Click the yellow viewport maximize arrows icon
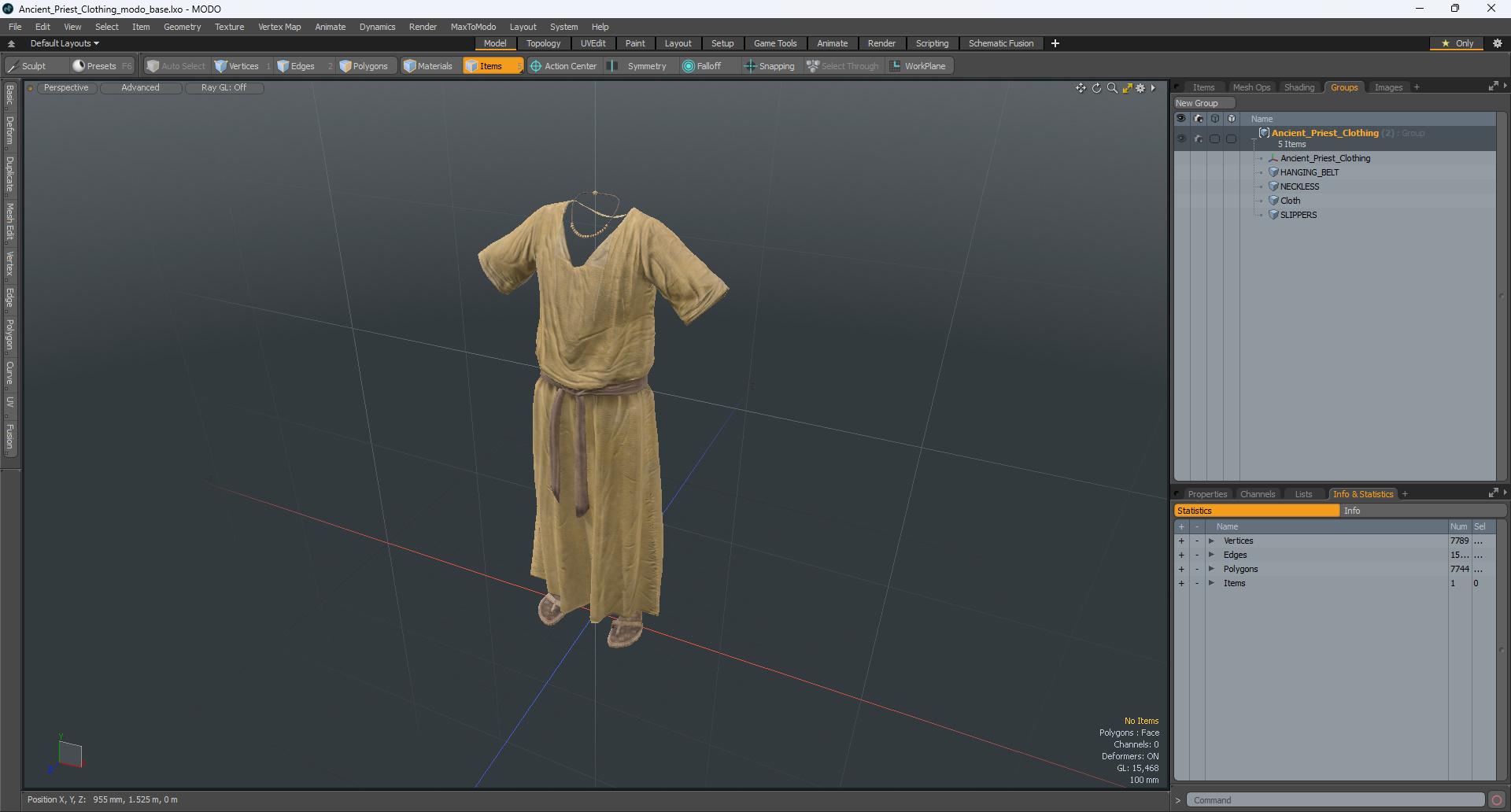Screen dimensions: 1511x812 pos(1127,88)
